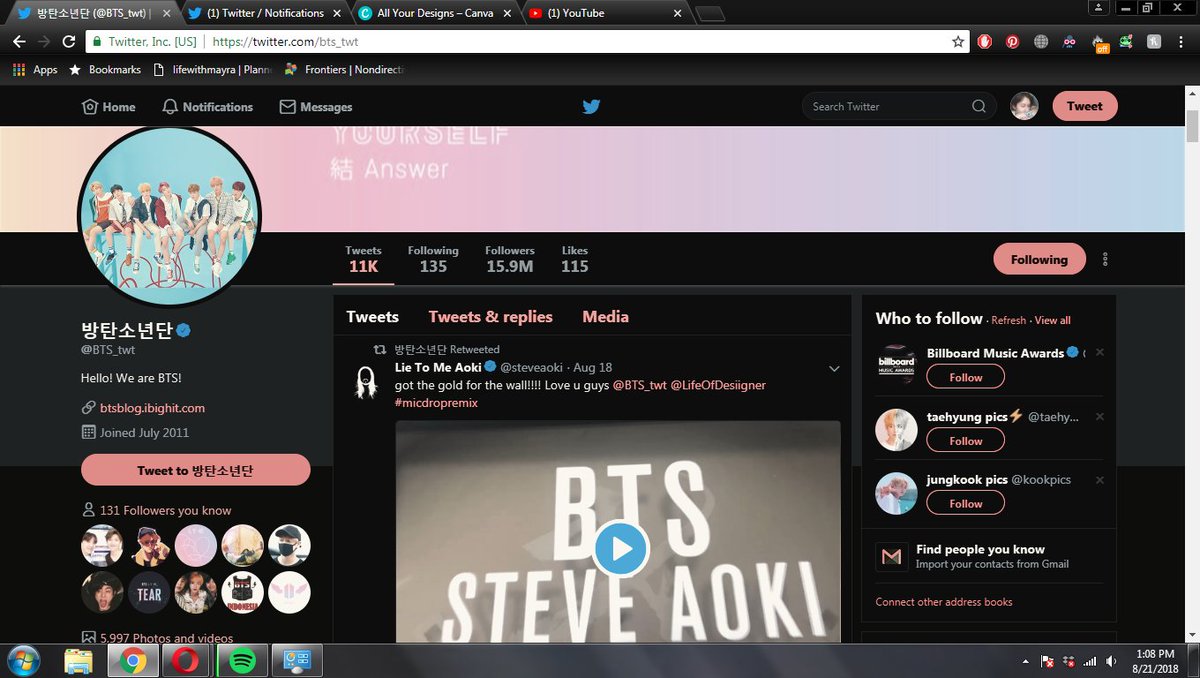The width and height of the screenshot is (1200, 678).
Task: Open the Likes 115 list
Action: pos(575,259)
